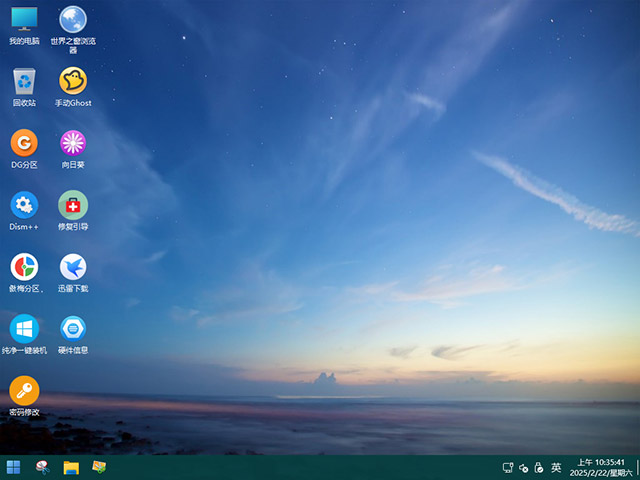The image size is (640, 480).
Task: Click the snipping tool taskbar icon
Action: click(42, 468)
